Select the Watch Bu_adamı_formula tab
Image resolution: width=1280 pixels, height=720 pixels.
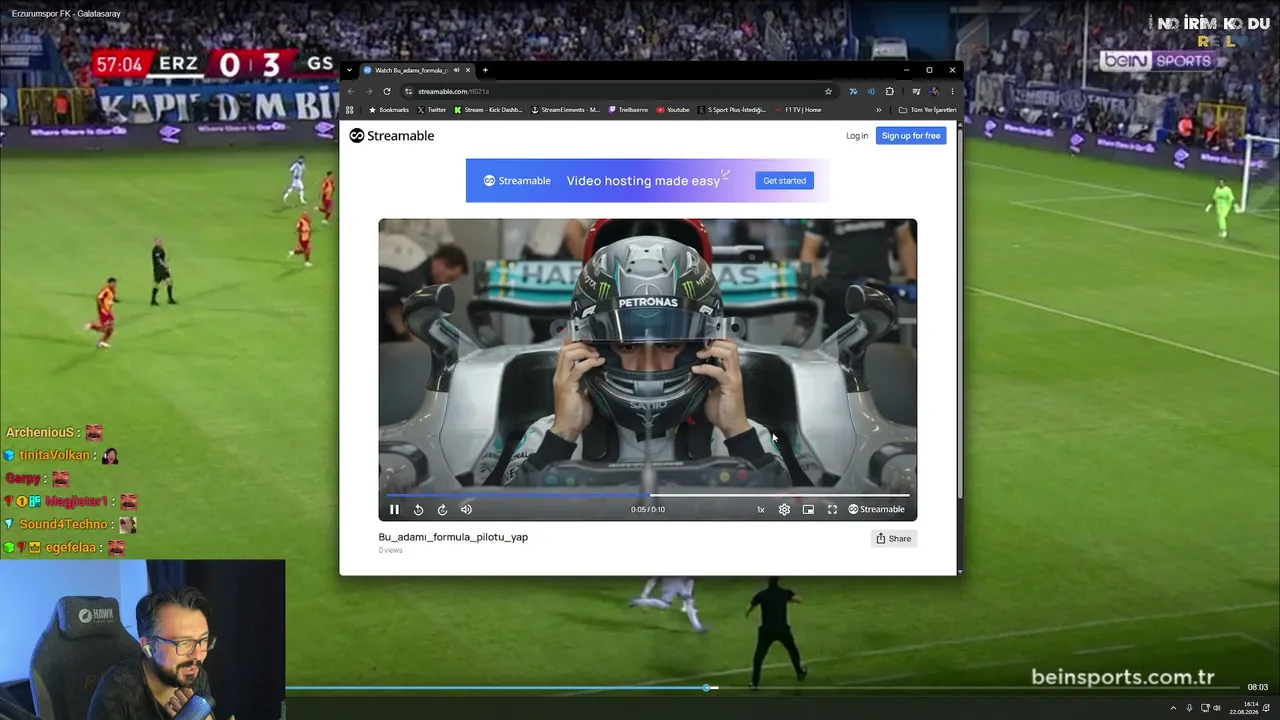pyautogui.click(x=417, y=70)
